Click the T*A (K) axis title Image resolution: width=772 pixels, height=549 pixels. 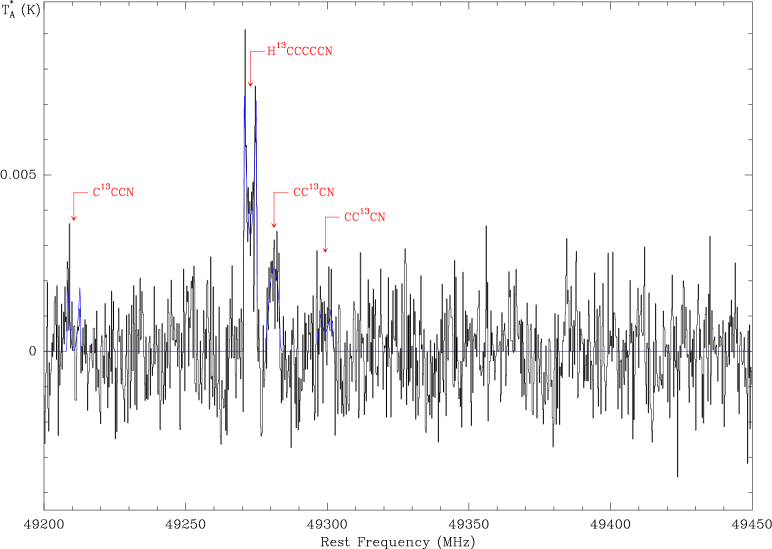pos(21,11)
